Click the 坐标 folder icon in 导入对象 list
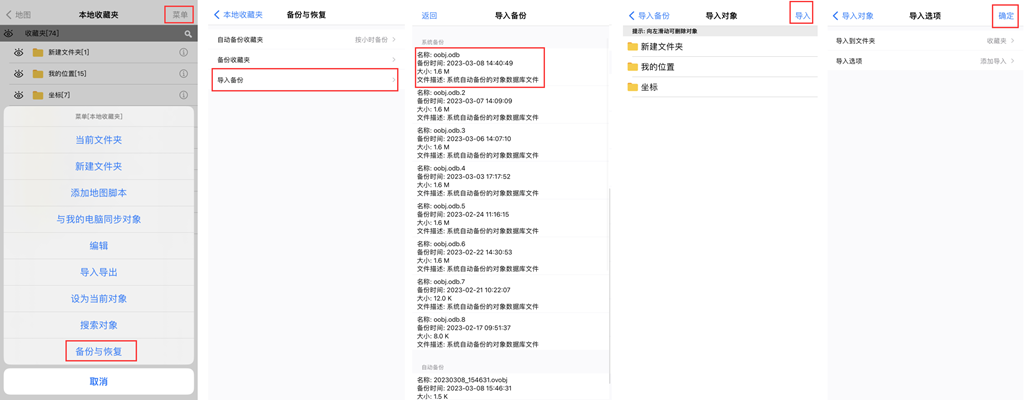Image resolution: width=1024 pixels, height=400 pixels. (x=632, y=87)
